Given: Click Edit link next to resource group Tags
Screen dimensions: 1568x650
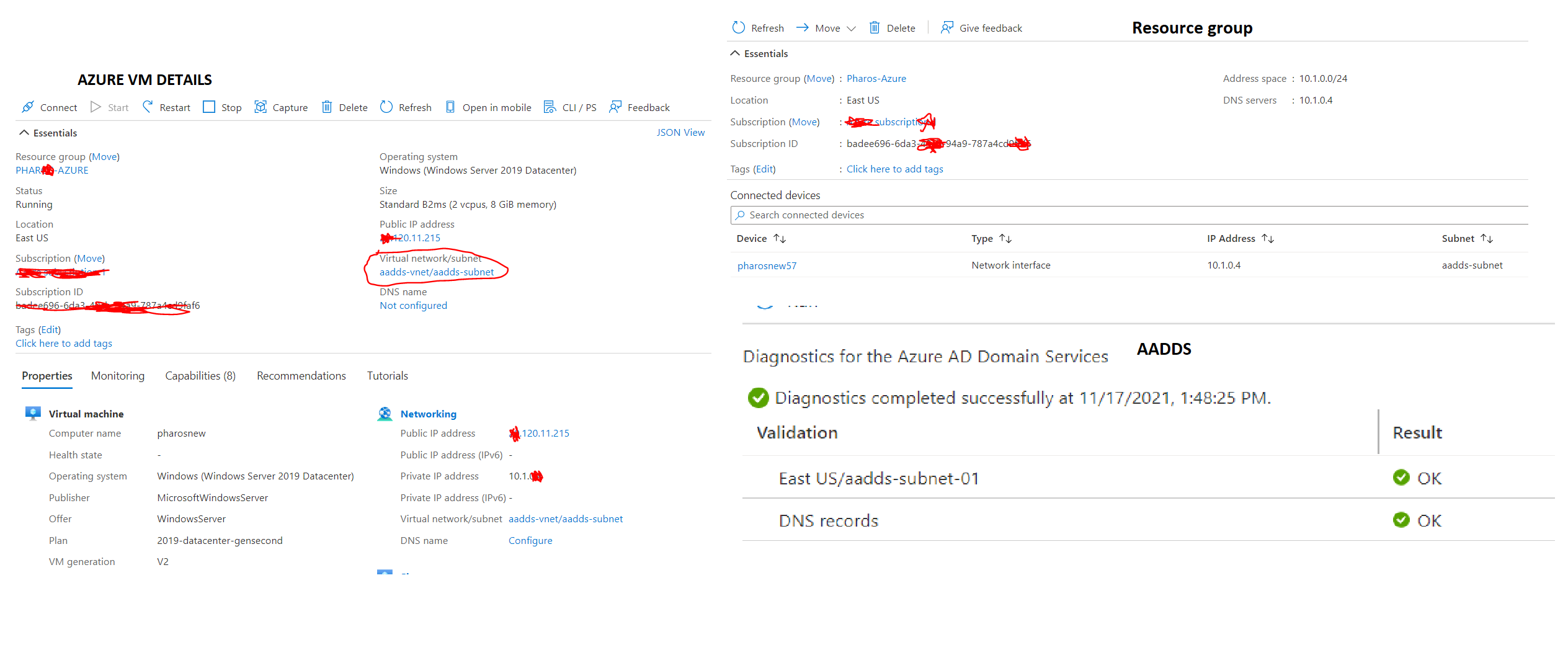Looking at the screenshot, I should 765,169.
